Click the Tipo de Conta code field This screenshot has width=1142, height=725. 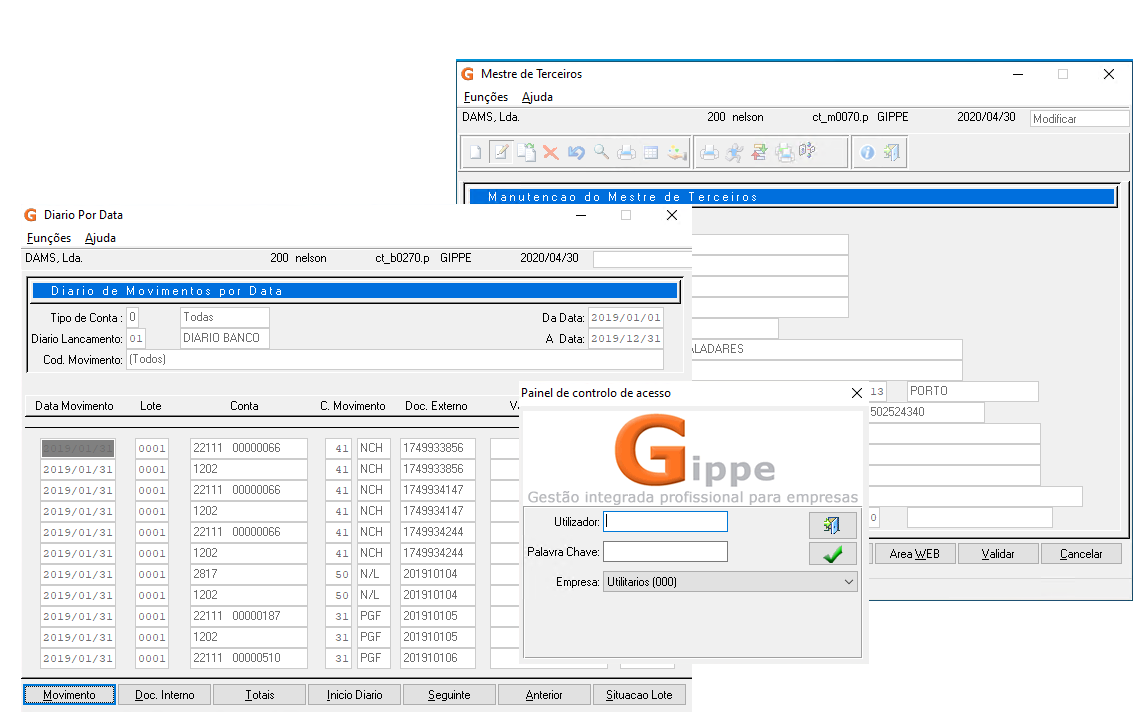tap(133, 318)
